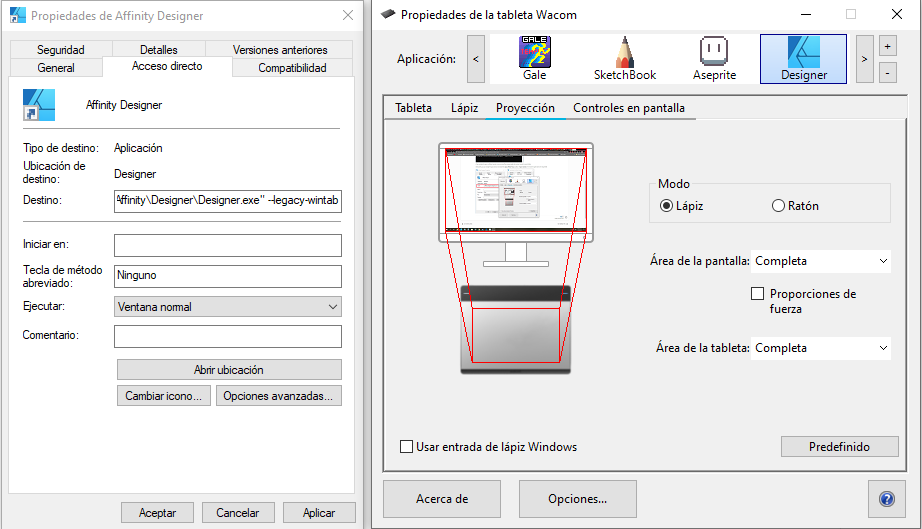Image resolution: width=922 pixels, height=529 pixels.
Task: Add application with plus button
Action: coord(887,46)
